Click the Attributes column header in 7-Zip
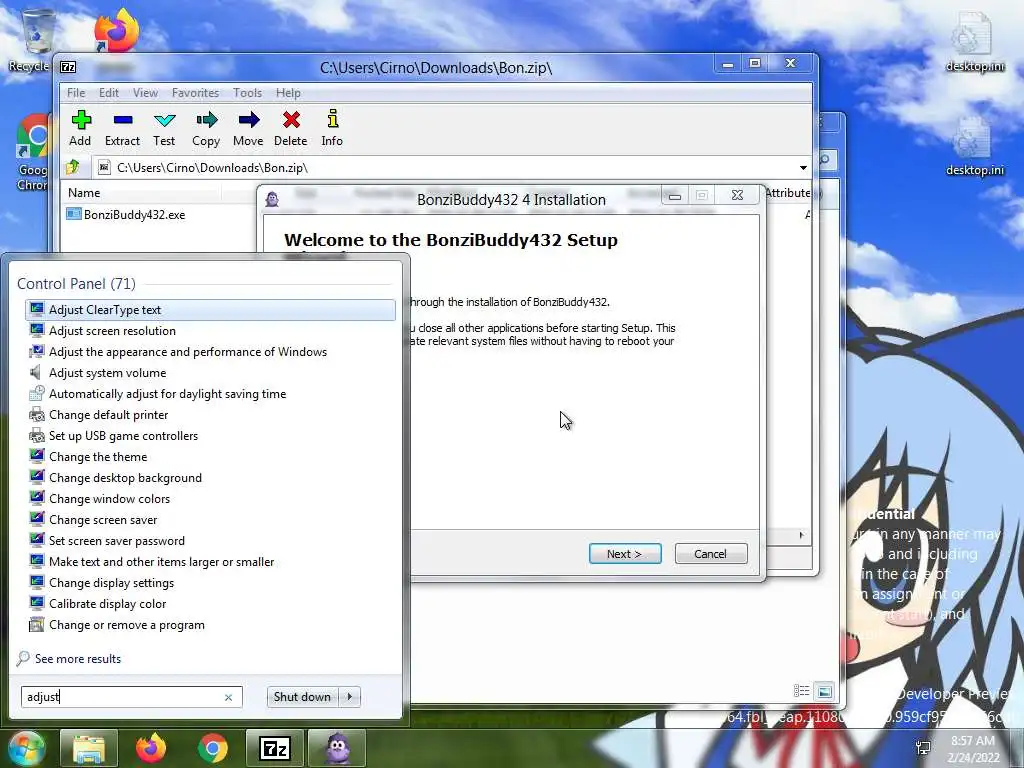This screenshot has height=768, width=1024. point(788,193)
